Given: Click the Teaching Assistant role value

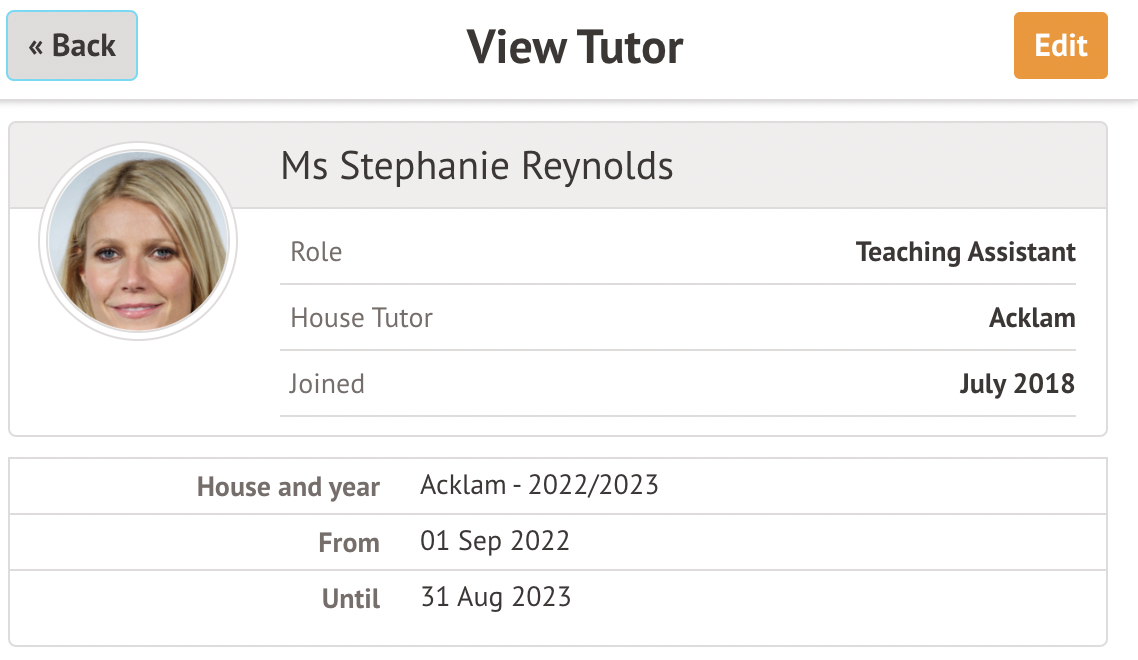Looking at the screenshot, I should (965, 252).
